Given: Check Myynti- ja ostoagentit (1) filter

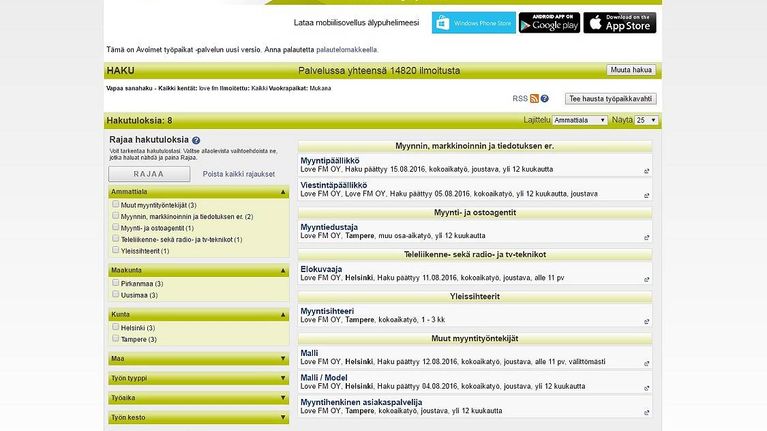Looking at the screenshot, I should [x=115, y=227].
